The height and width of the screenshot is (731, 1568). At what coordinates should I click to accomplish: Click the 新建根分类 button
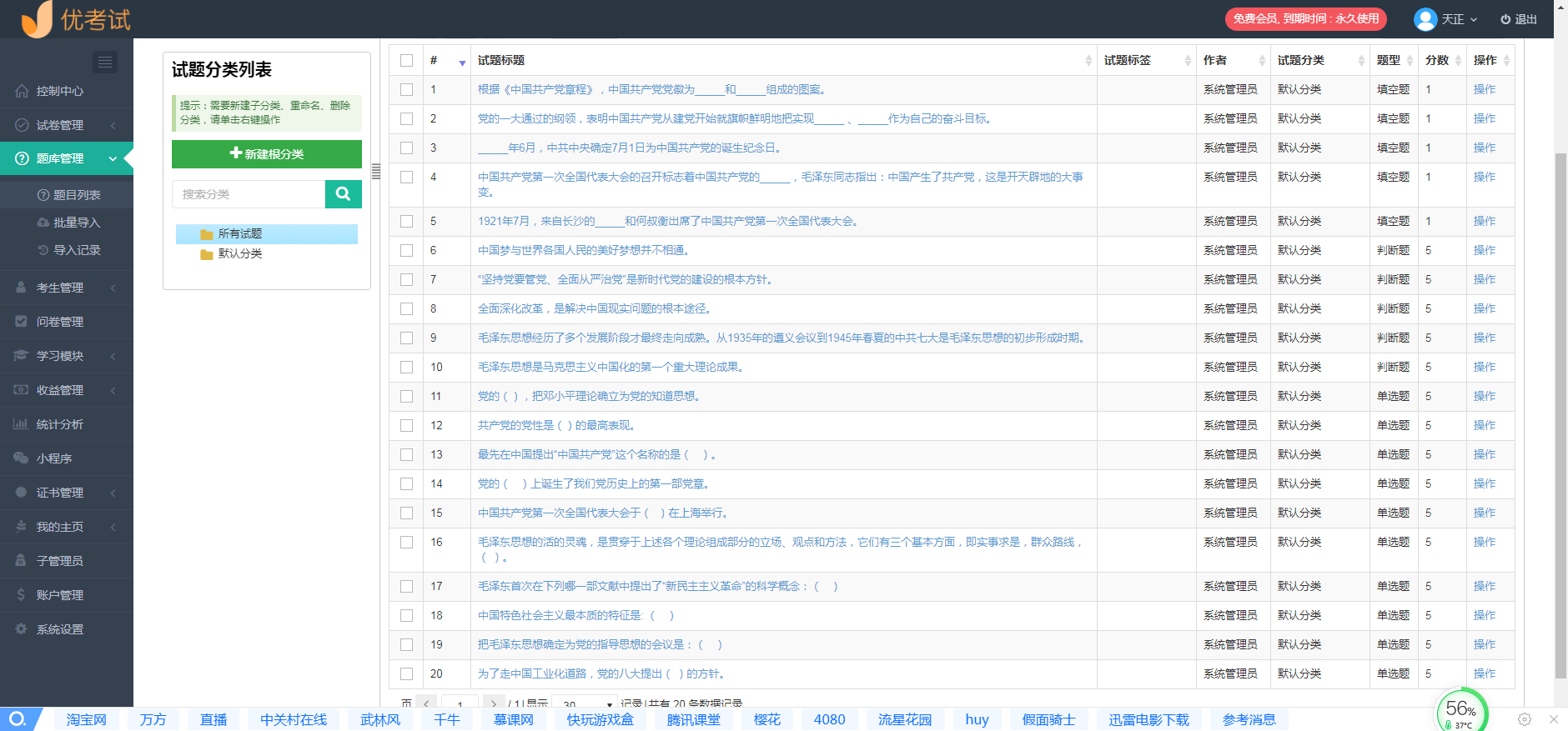(267, 154)
